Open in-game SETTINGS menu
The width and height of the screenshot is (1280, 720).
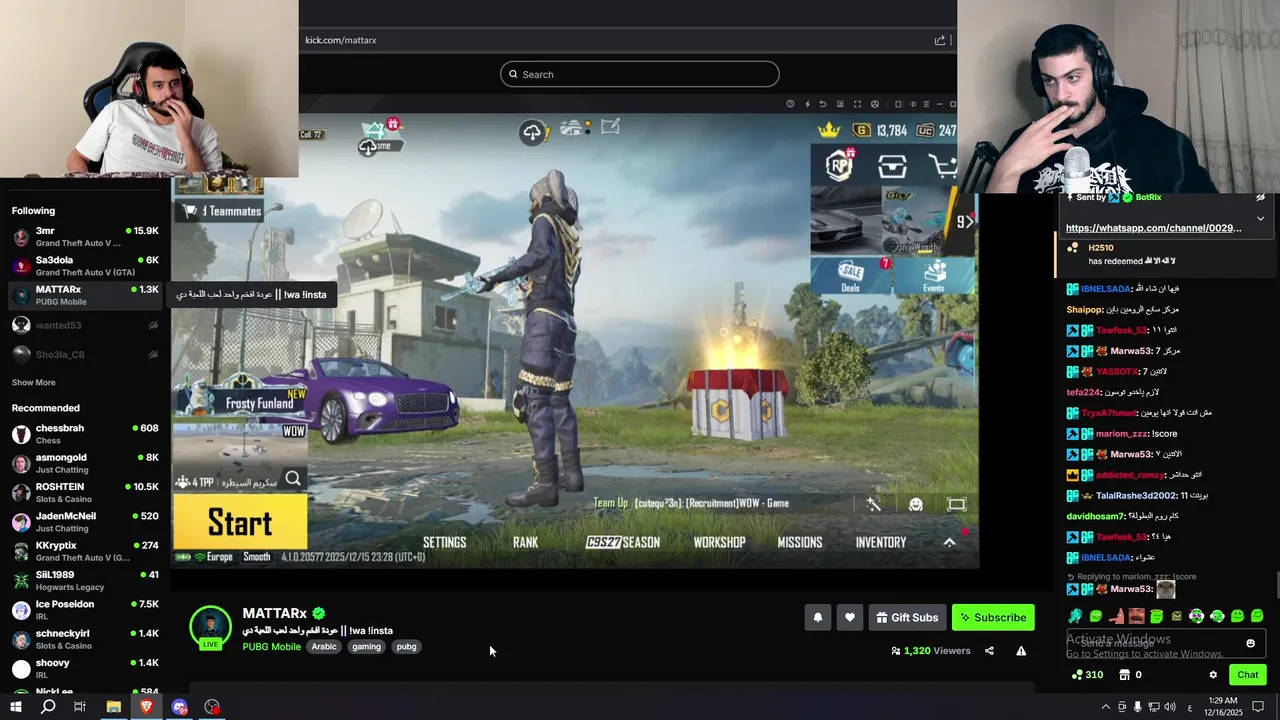pos(444,542)
